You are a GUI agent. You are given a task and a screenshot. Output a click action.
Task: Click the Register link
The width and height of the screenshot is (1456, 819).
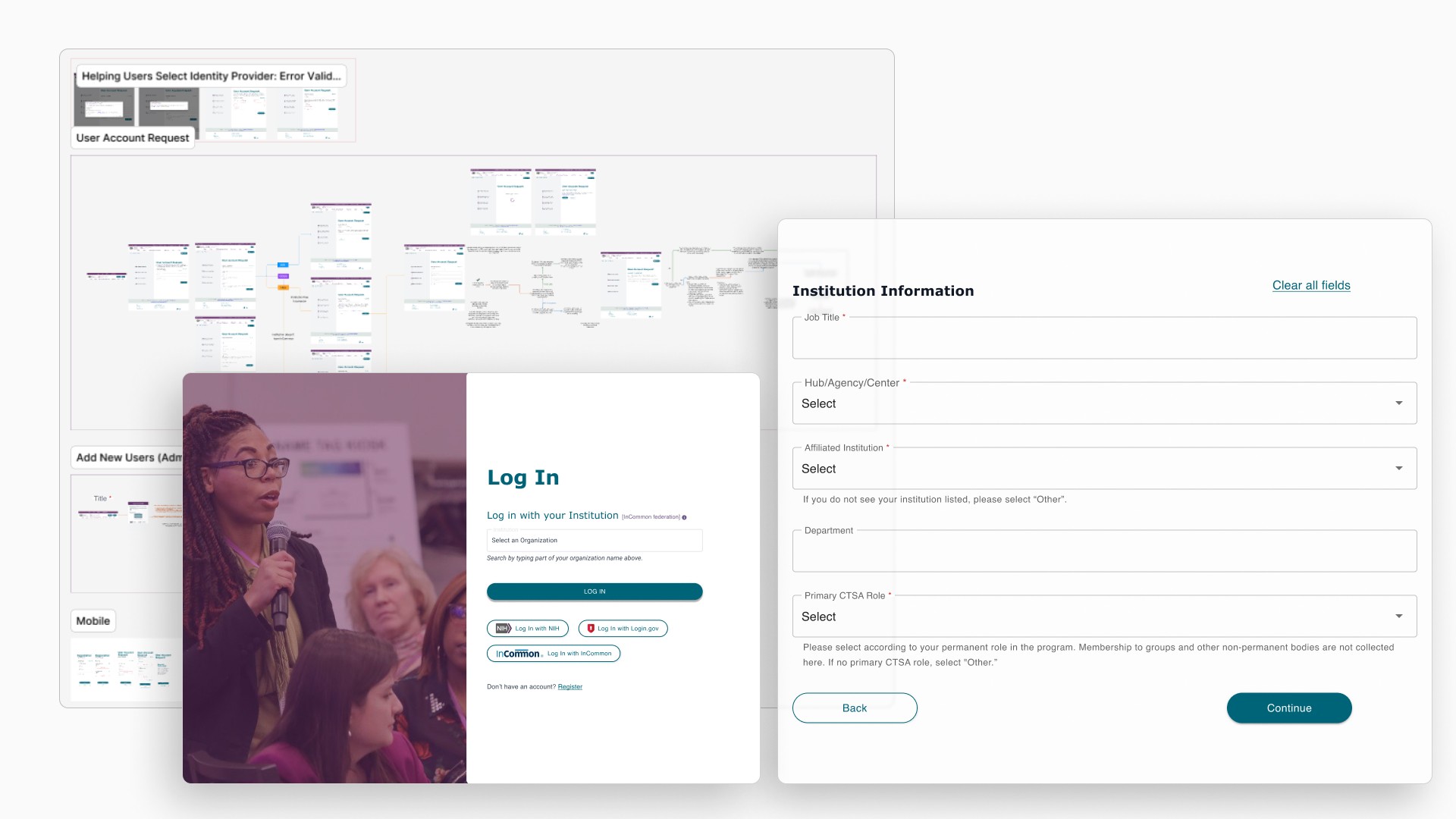coord(570,687)
